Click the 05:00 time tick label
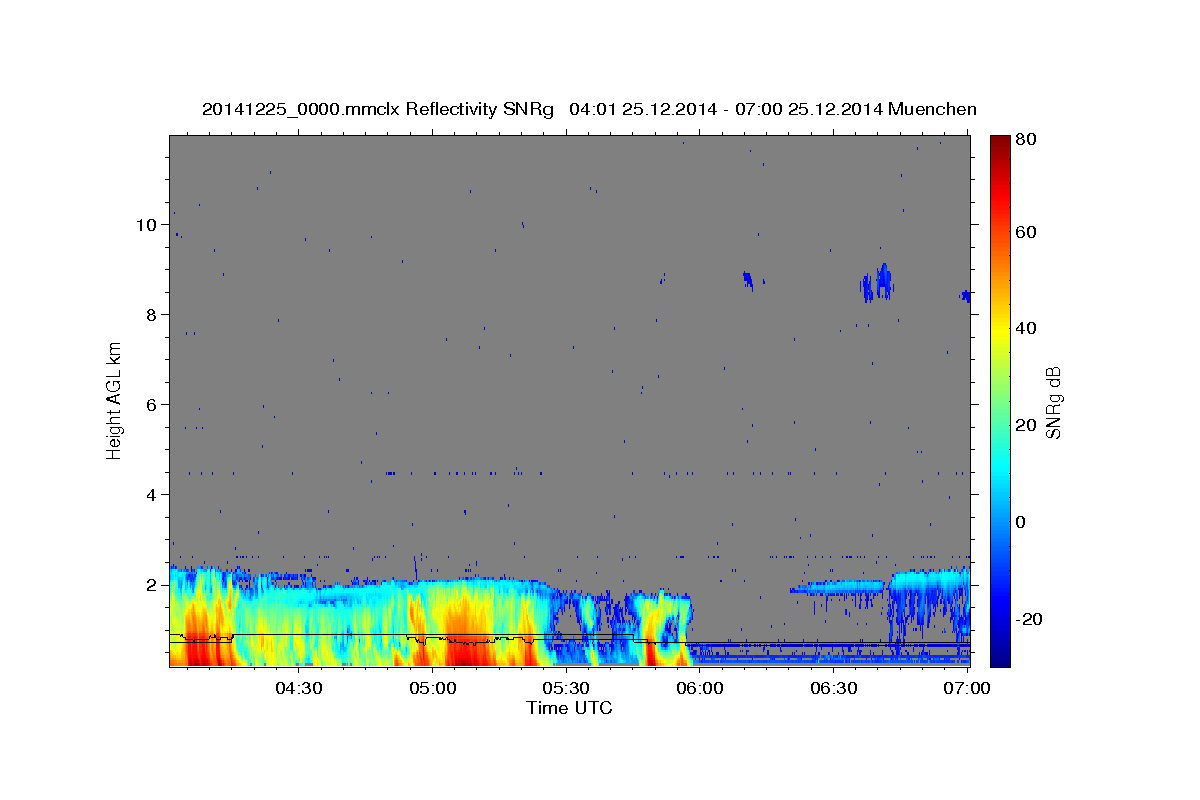1200x800 pixels. point(432,688)
